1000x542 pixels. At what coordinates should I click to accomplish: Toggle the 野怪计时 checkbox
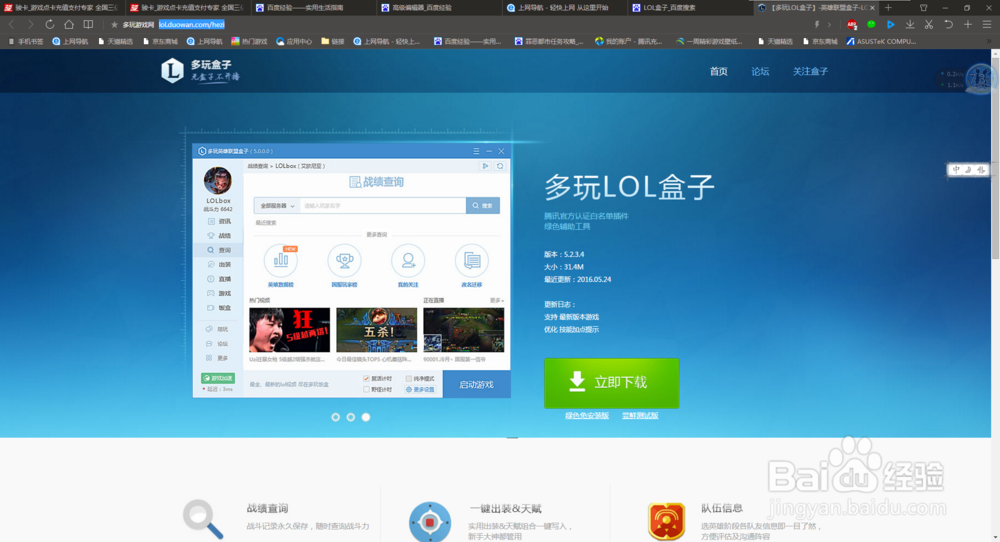[x=366, y=389]
